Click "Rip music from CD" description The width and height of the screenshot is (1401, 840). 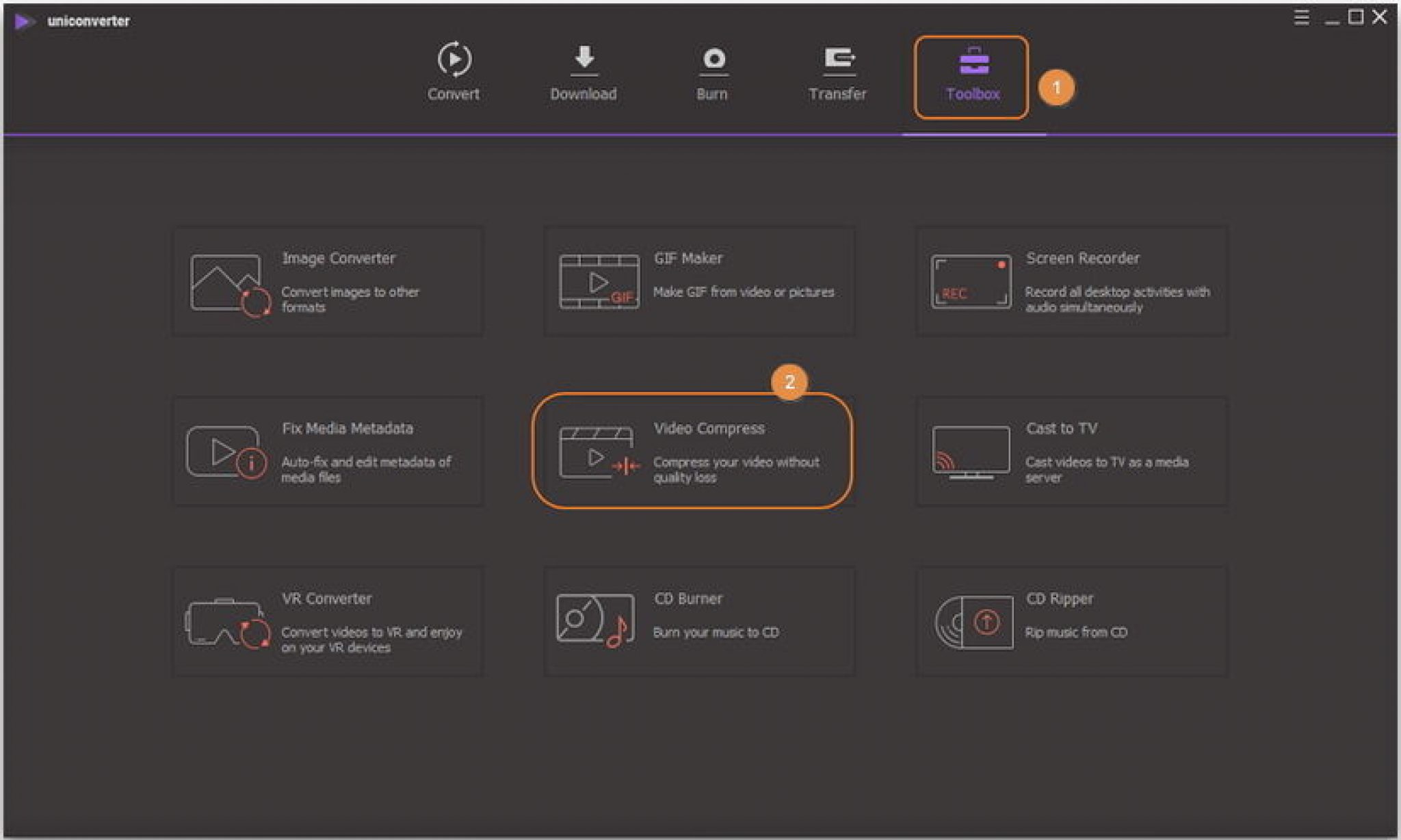coord(1075,633)
